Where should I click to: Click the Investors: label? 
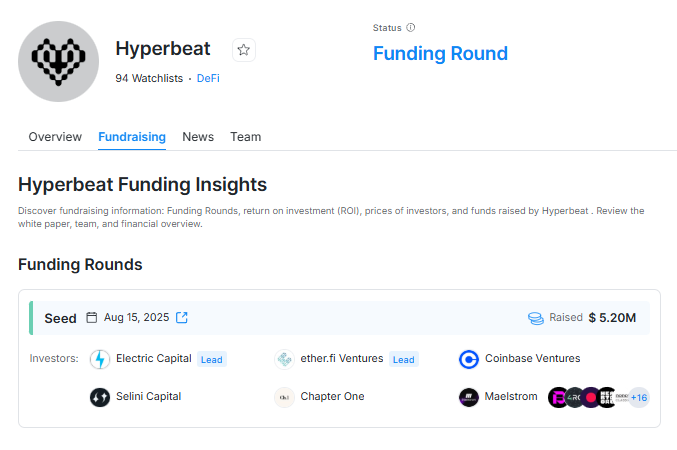(x=54, y=358)
